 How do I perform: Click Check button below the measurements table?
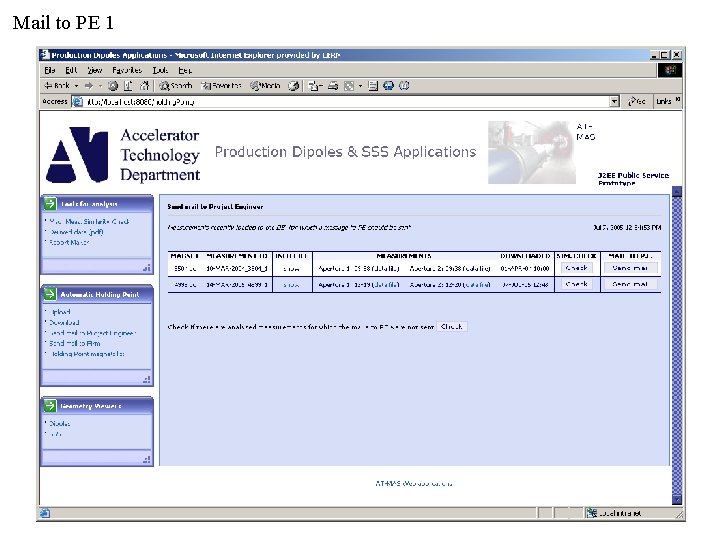click(x=451, y=327)
